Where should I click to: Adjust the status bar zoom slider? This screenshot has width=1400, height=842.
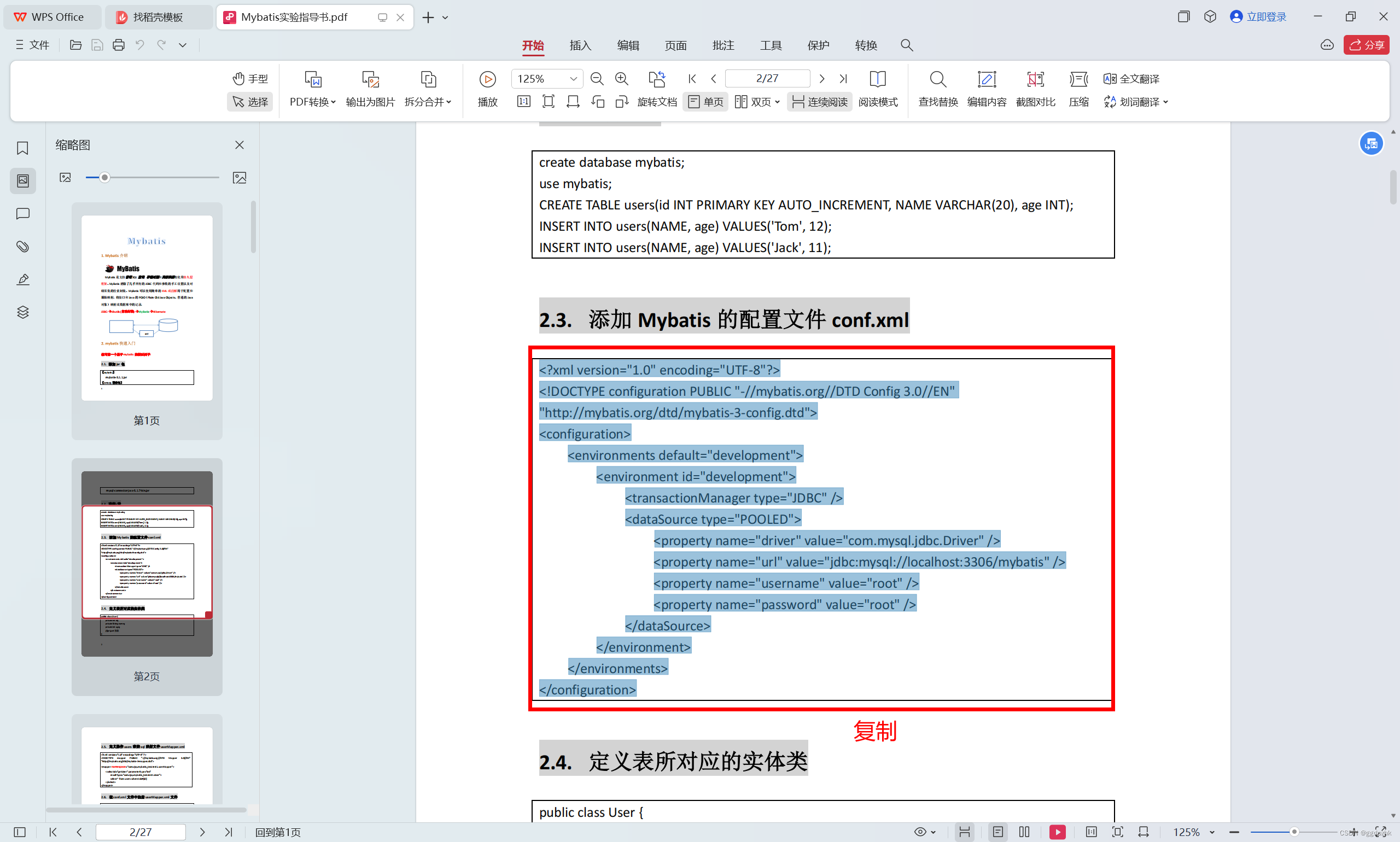pos(1294,832)
